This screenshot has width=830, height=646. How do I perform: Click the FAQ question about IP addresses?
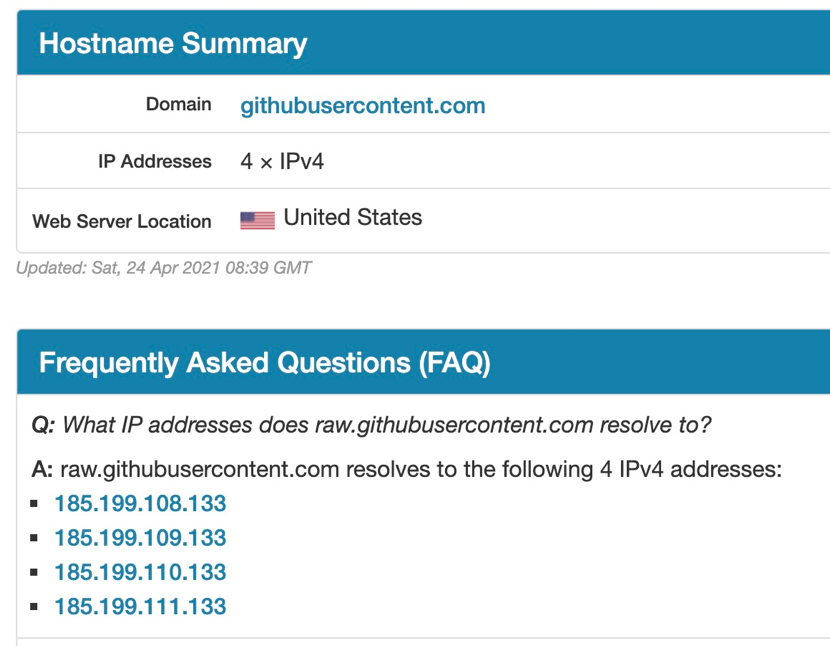[371, 425]
